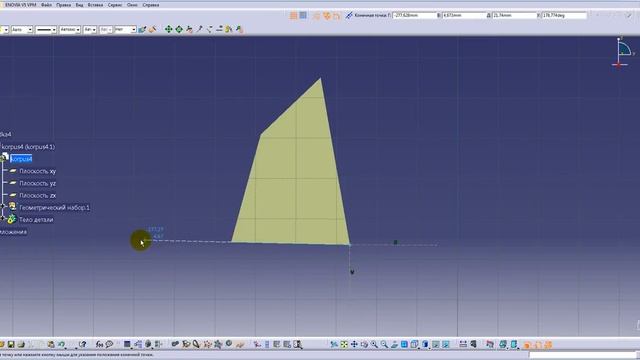Click the Fly mode icon
The image size is (640, 360).
pos(334,344)
